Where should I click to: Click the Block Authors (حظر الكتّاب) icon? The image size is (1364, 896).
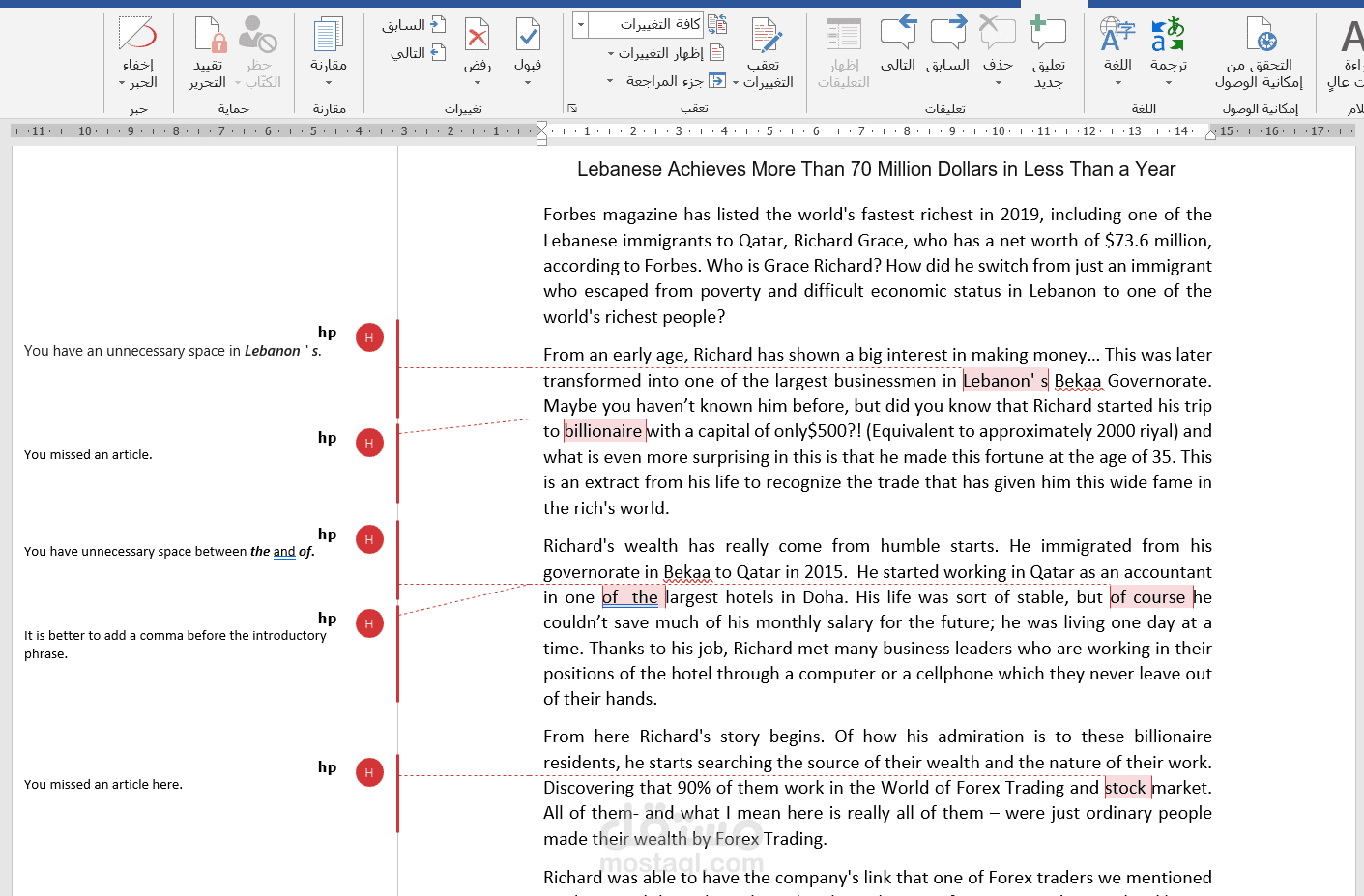click(258, 35)
